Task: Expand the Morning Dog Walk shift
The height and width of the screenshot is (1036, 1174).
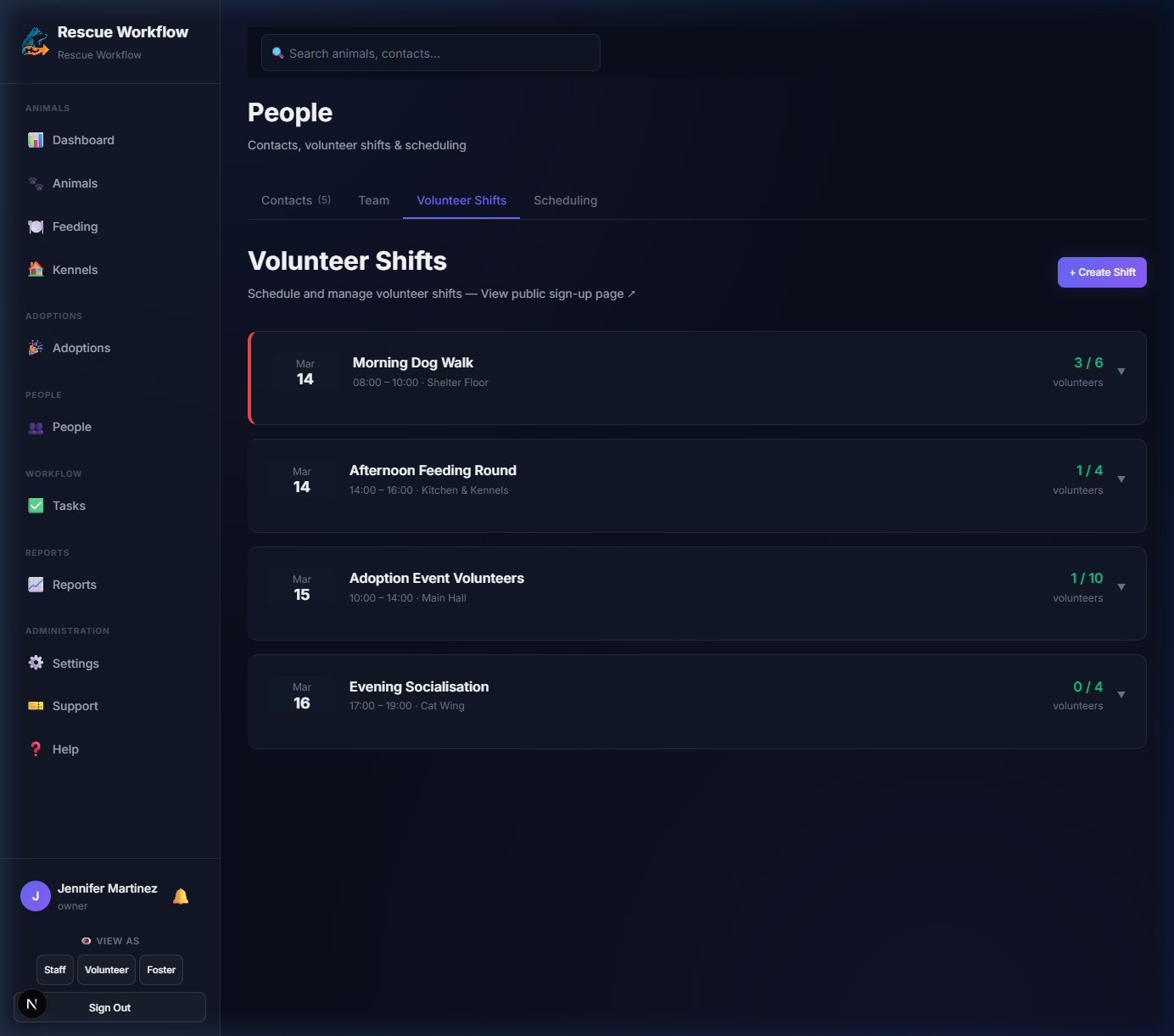Action: point(1121,372)
